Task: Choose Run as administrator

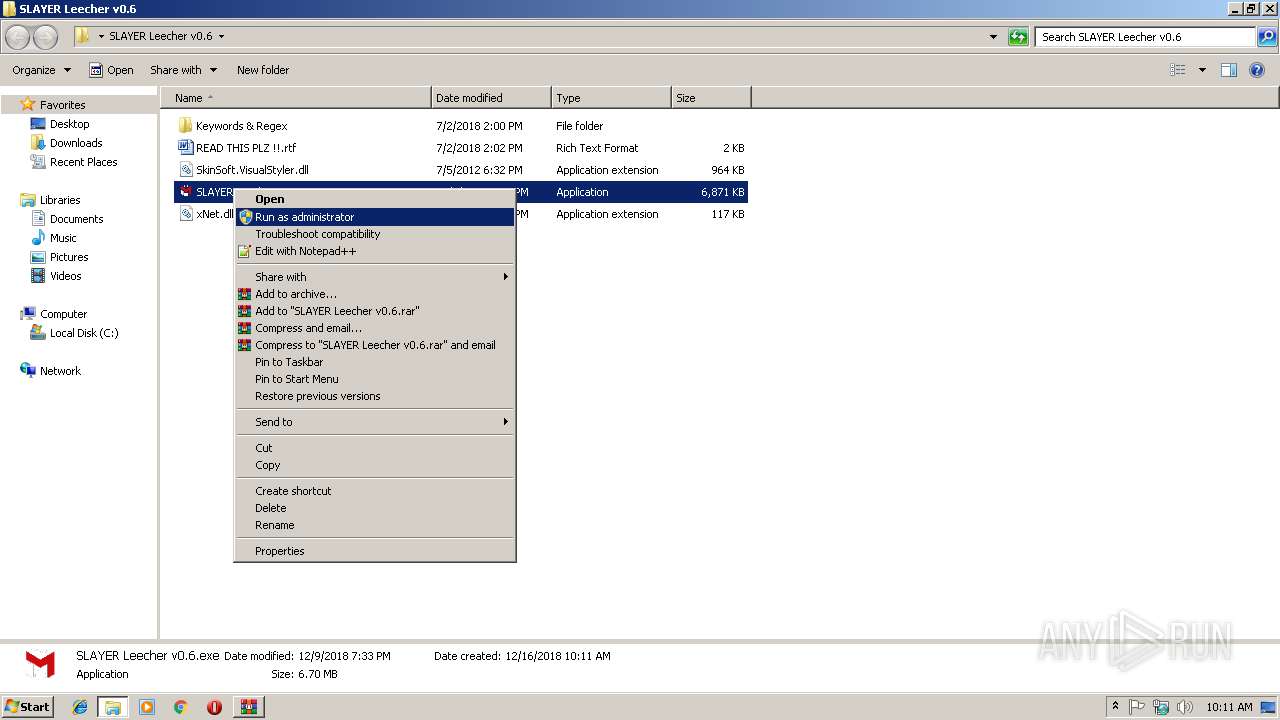Action: point(375,217)
